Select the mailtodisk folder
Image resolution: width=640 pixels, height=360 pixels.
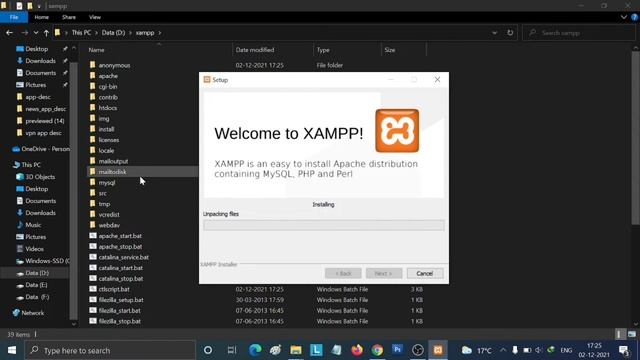click(x=112, y=172)
